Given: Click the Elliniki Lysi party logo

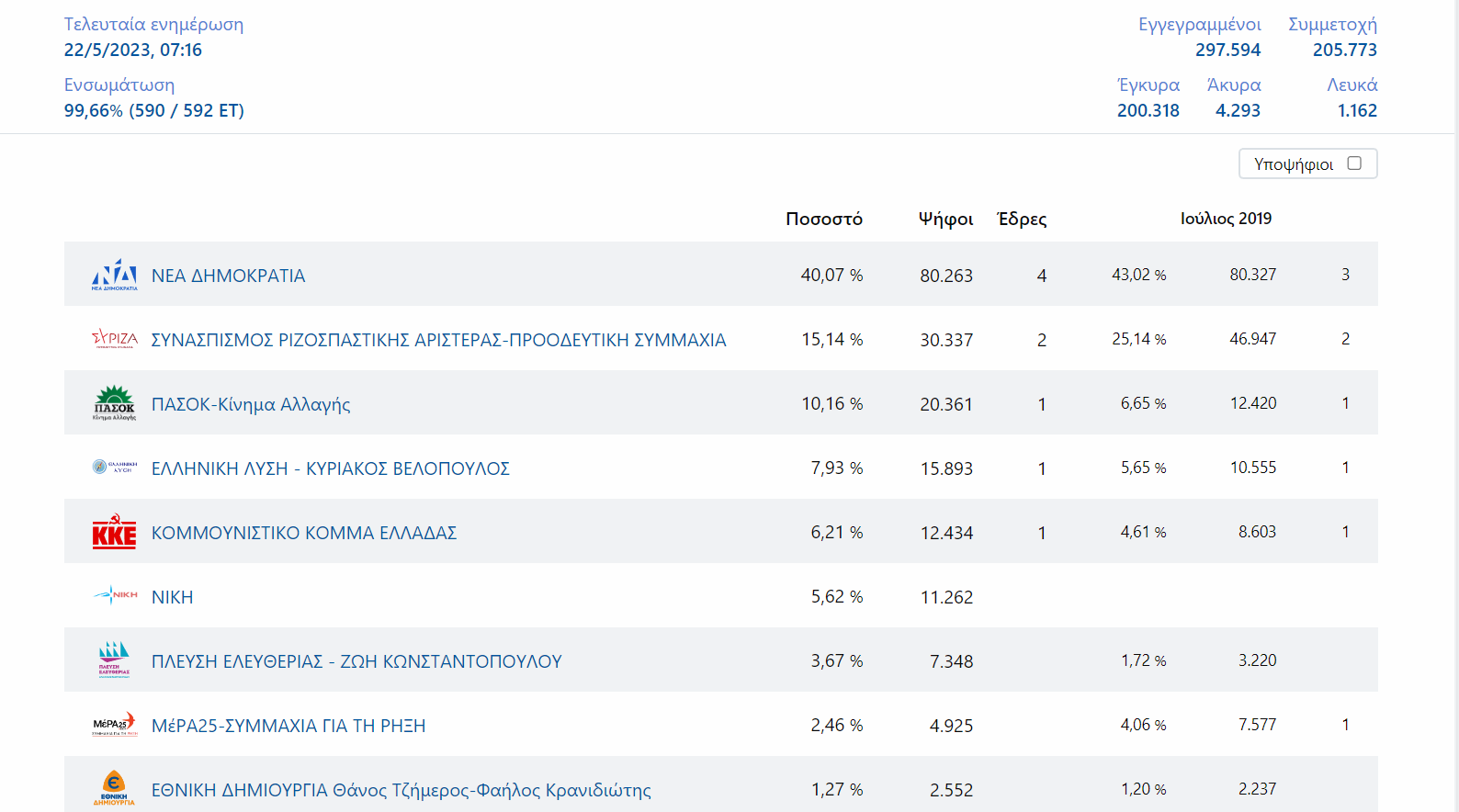Looking at the screenshot, I should [x=114, y=468].
